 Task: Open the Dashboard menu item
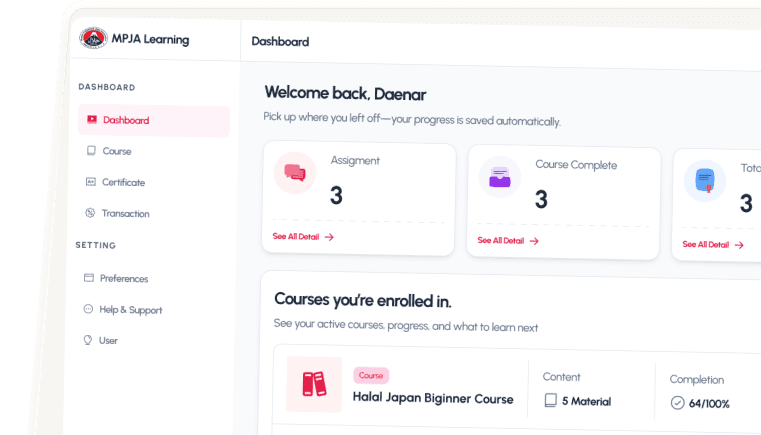point(153,120)
